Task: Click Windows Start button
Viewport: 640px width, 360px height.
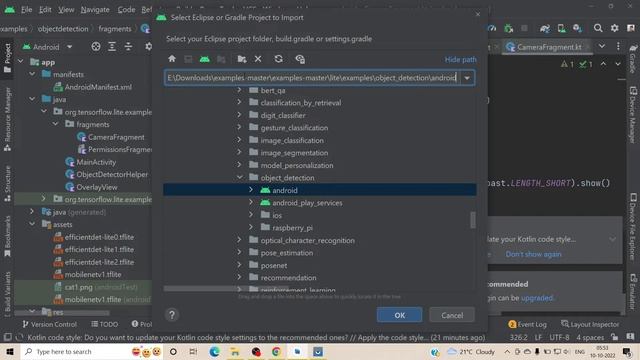Action: [10, 351]
